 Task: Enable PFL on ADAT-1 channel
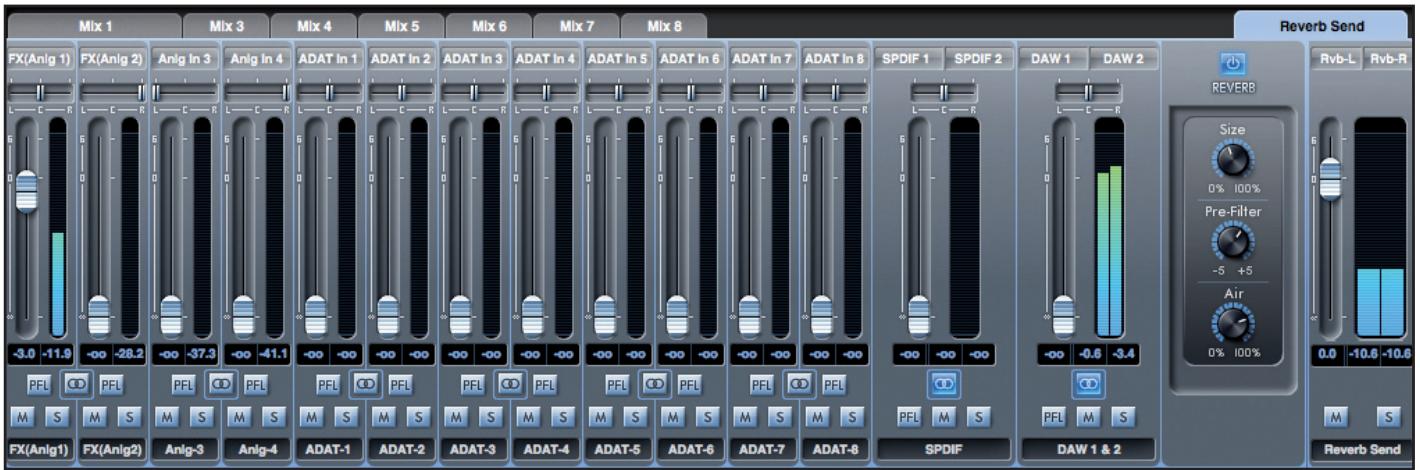[x=328, y=383]
